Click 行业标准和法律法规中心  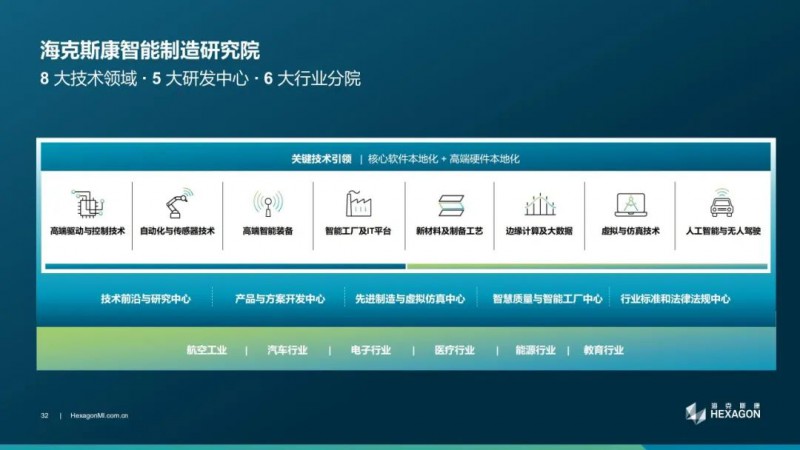click(676, 299)
